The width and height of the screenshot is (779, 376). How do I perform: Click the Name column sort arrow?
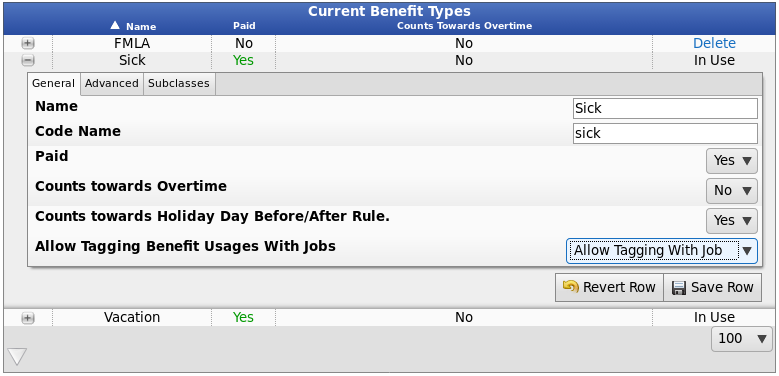point(115,25)
